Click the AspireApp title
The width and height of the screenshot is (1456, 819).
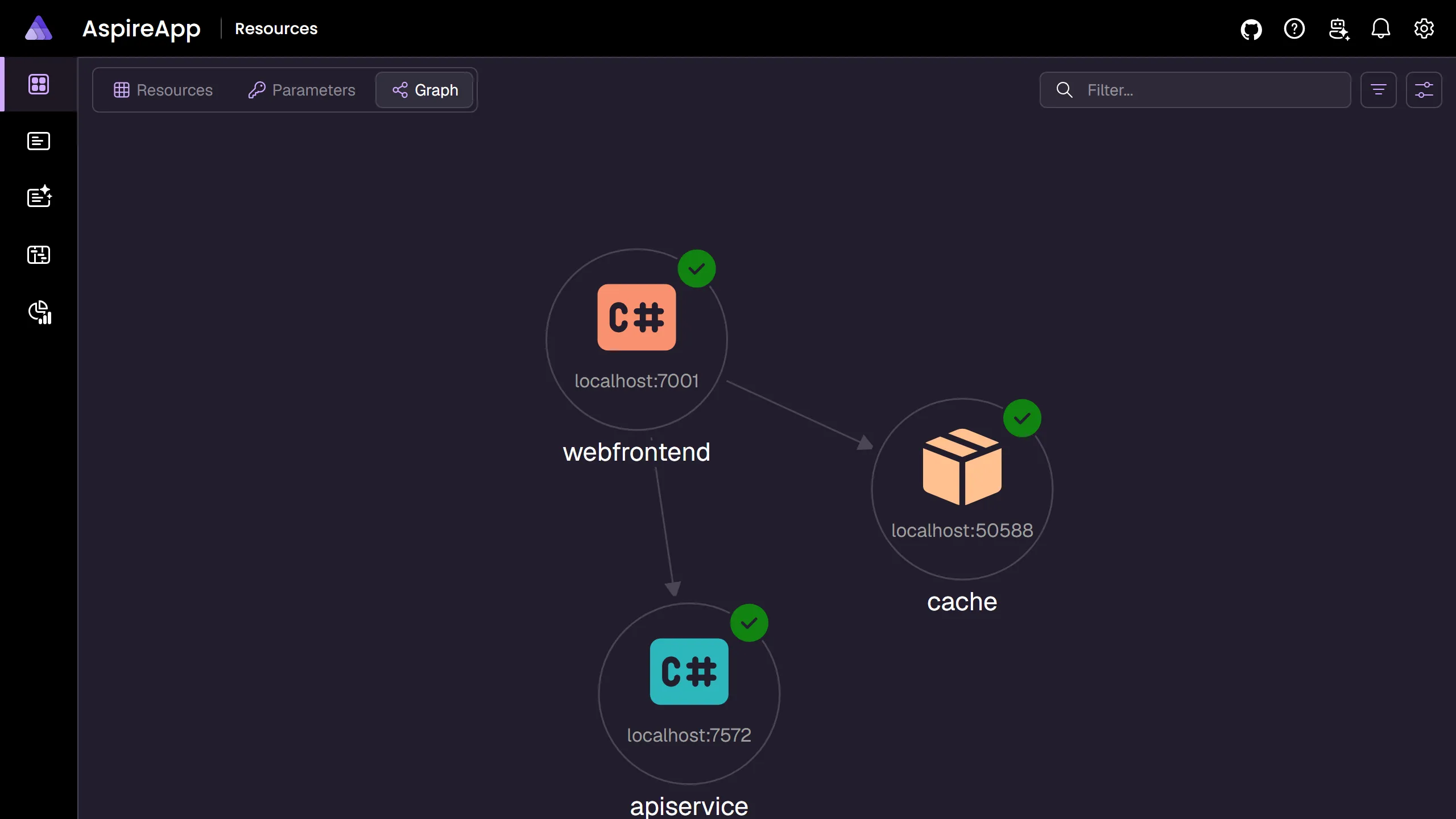coord(141,28)
